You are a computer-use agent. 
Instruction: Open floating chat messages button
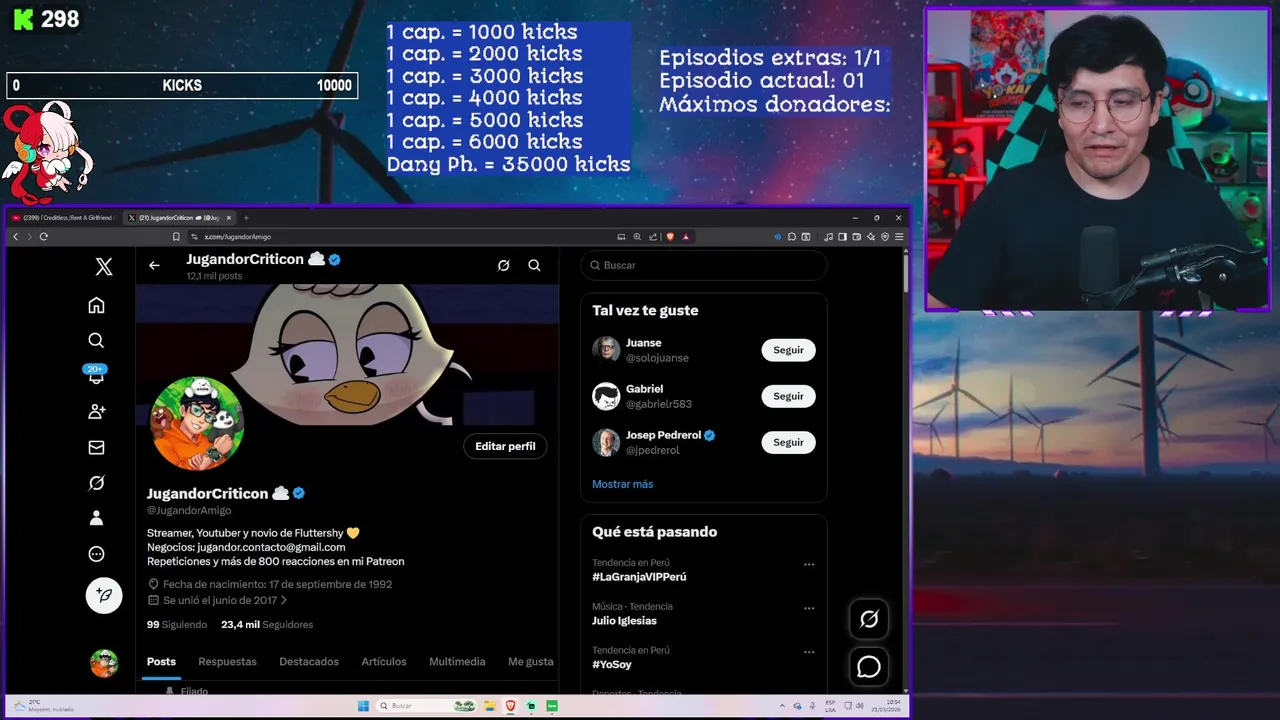pyautogui.click(x=869, y=666)
